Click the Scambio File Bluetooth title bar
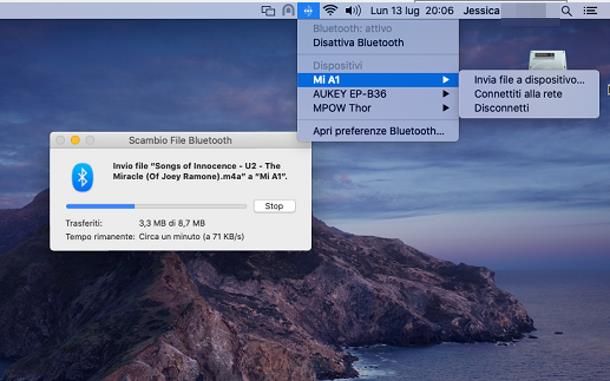The height and width of the screenshot is (381, 610). 181,140
